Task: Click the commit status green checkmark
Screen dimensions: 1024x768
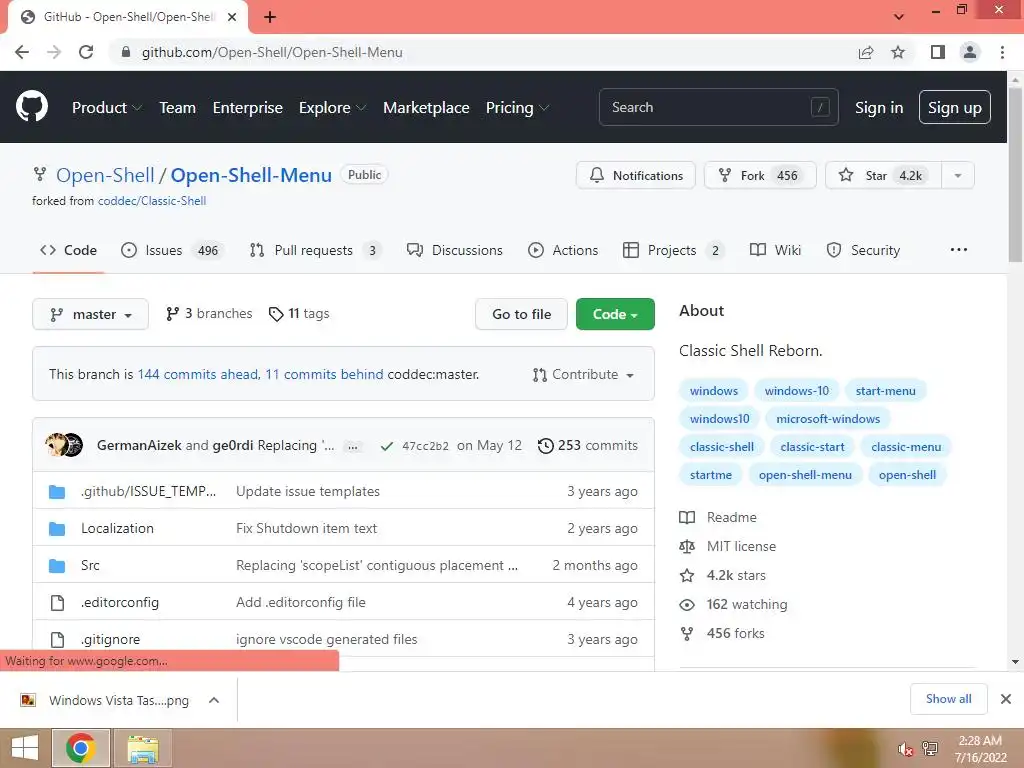Action: [x=387, y=446]
